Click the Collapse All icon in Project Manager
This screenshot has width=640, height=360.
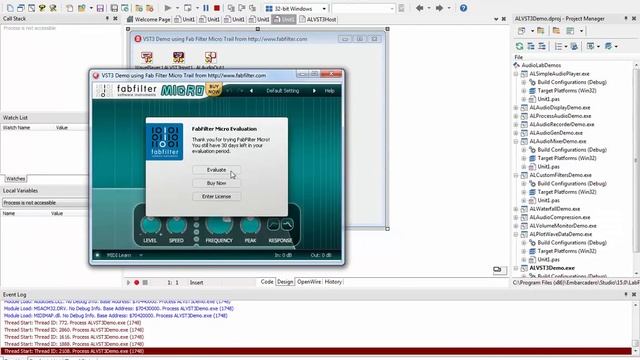pos(542,46)
